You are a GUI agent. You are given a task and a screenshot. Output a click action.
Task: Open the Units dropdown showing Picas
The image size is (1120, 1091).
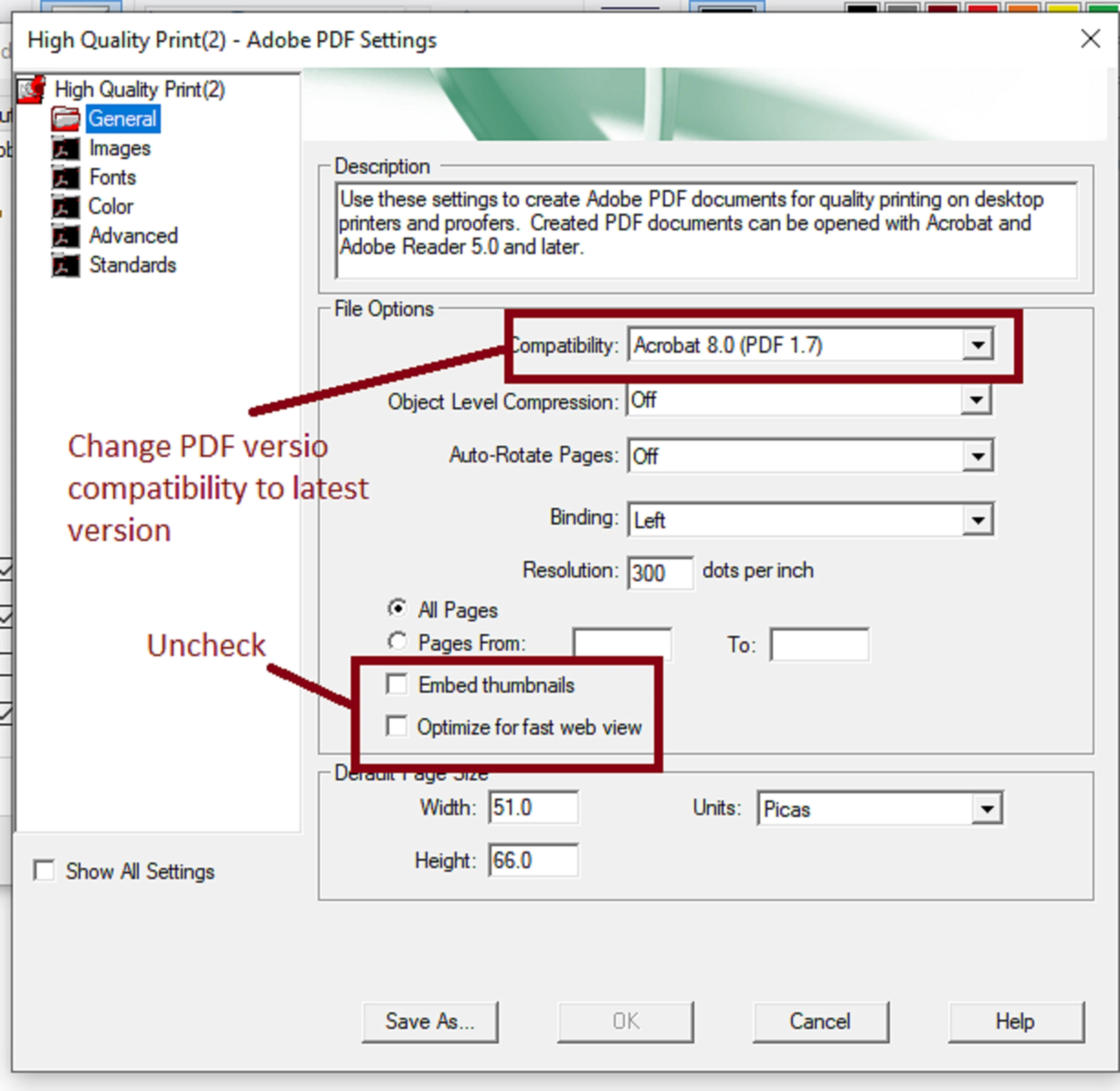coord(986,809)
